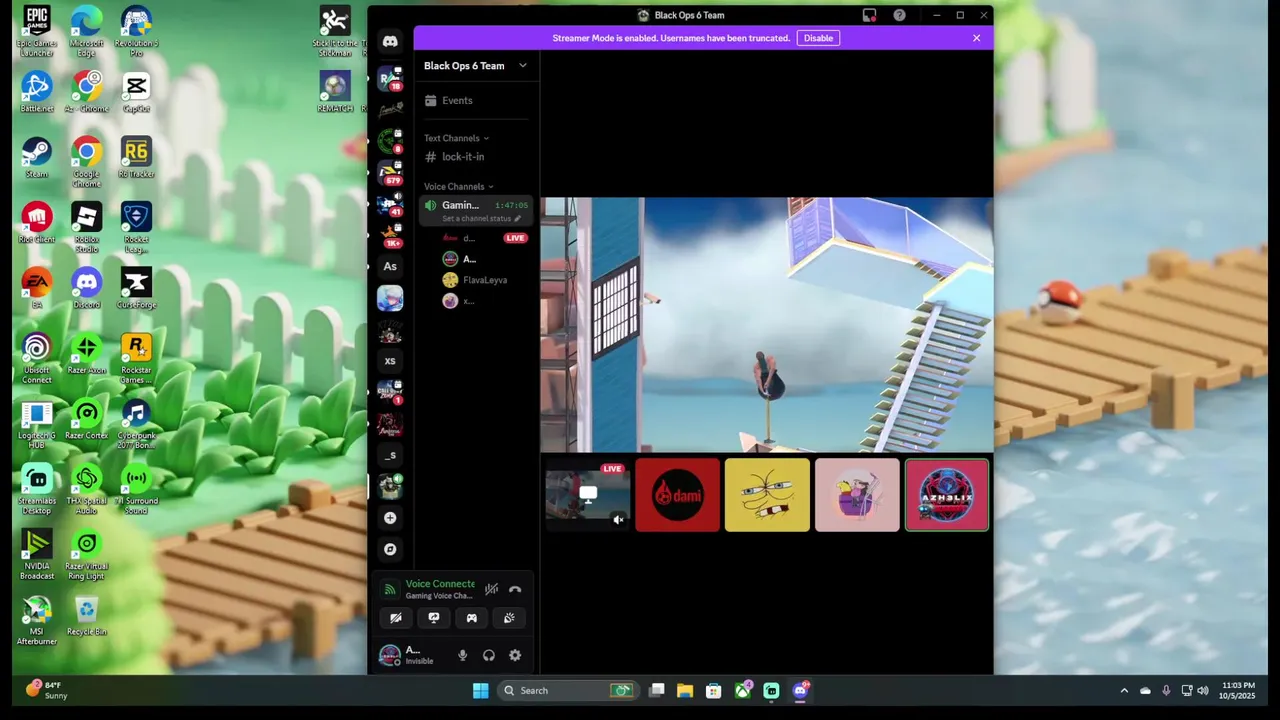Open the Windows Start button
Image resolution: width=1280 pixels, height=720 pixels.
[x=480, y=690]
